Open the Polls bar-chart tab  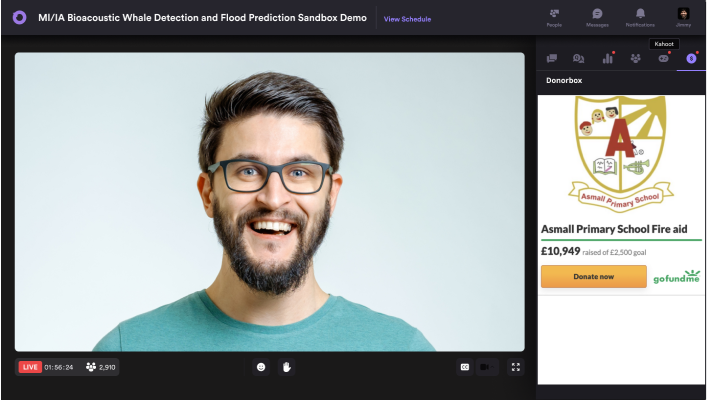pyautogui.click(x=607, y=59)
